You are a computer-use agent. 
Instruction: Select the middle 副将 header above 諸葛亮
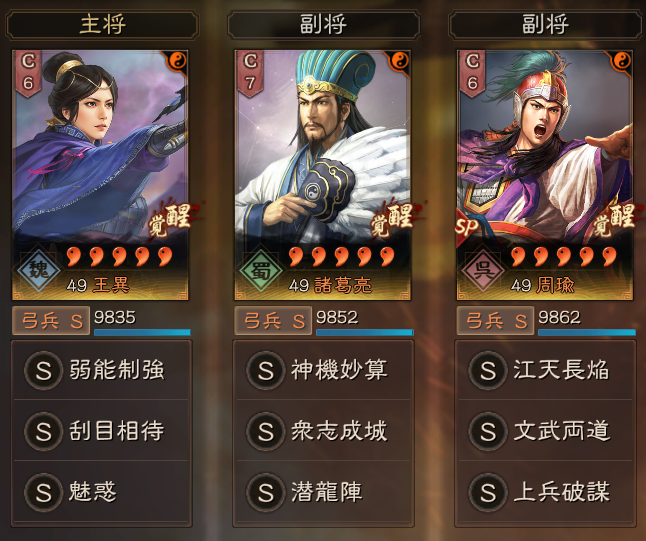tap(323, 25)
